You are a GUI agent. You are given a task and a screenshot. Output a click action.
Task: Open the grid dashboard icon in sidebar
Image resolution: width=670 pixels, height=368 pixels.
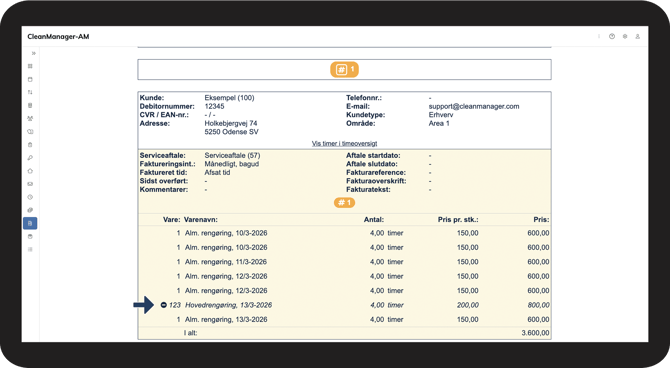tap(30, 66)
